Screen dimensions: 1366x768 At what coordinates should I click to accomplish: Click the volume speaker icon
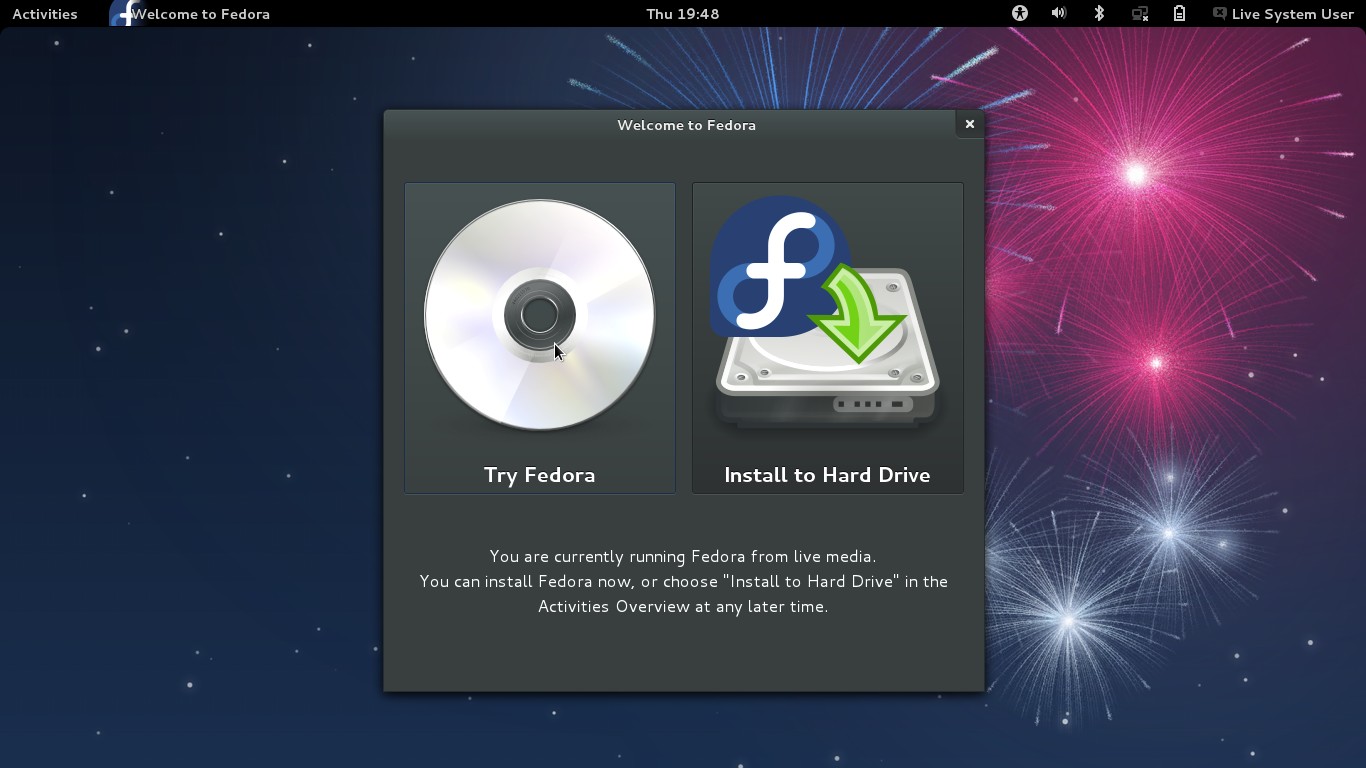pos(1058,14)
